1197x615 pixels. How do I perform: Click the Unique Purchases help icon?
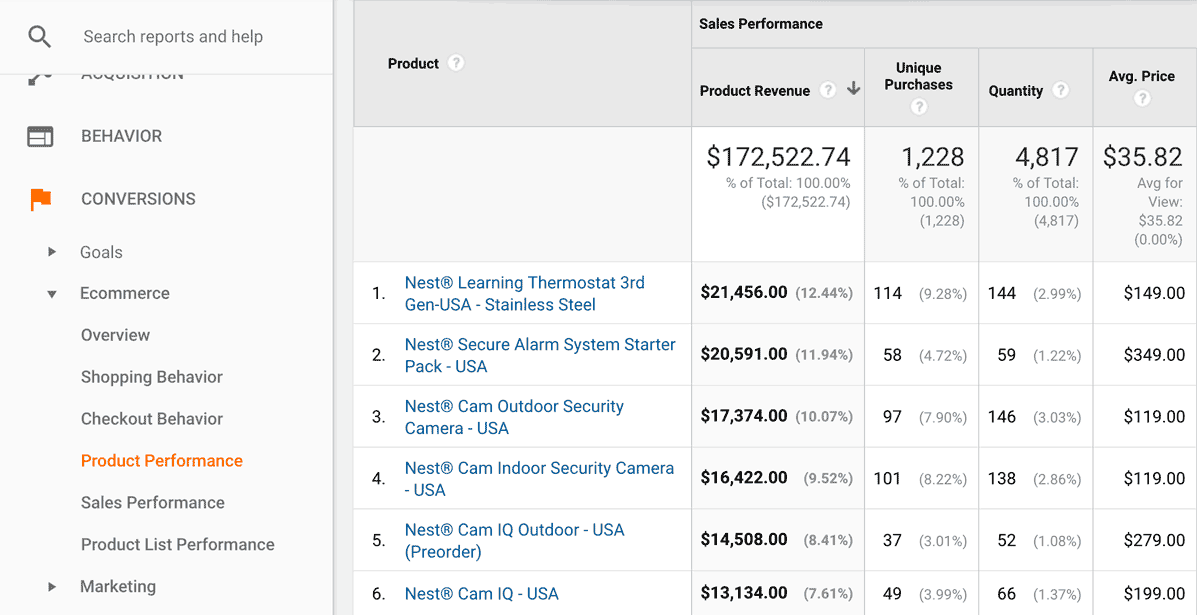[918, 105]
